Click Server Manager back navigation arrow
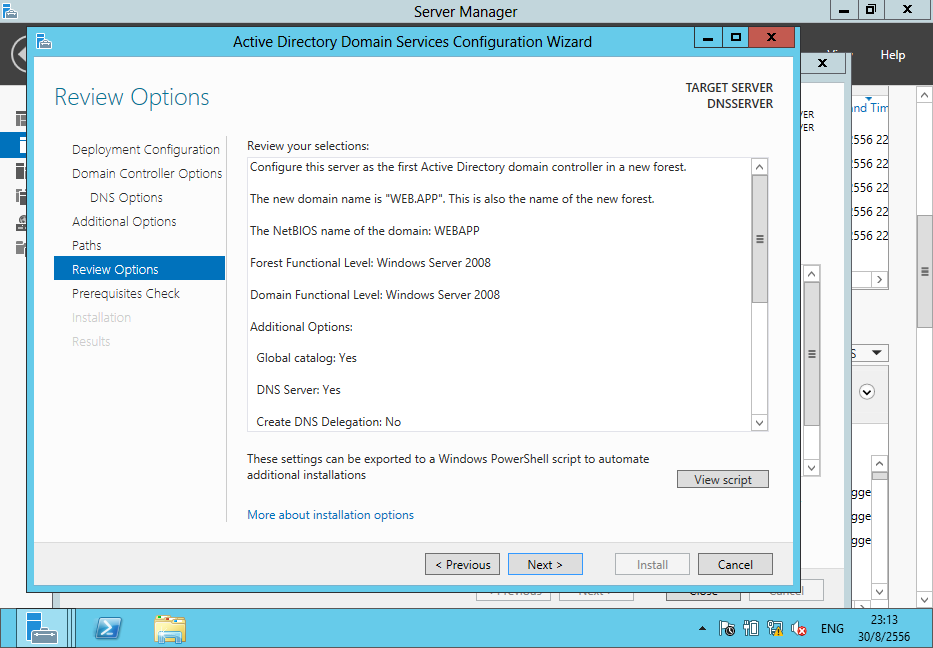 coord(20,54)
